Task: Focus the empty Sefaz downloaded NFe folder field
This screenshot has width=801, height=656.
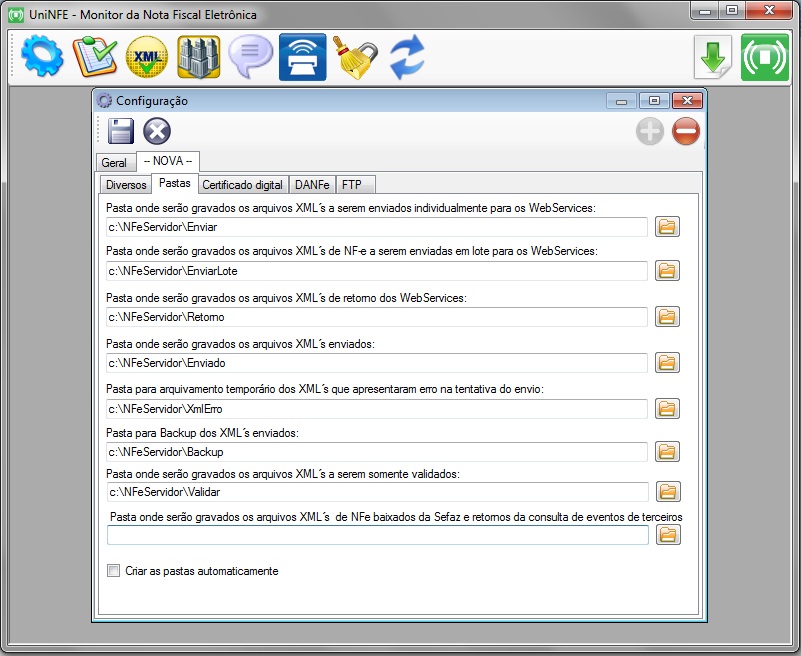Action: click(x=378, y=535)
